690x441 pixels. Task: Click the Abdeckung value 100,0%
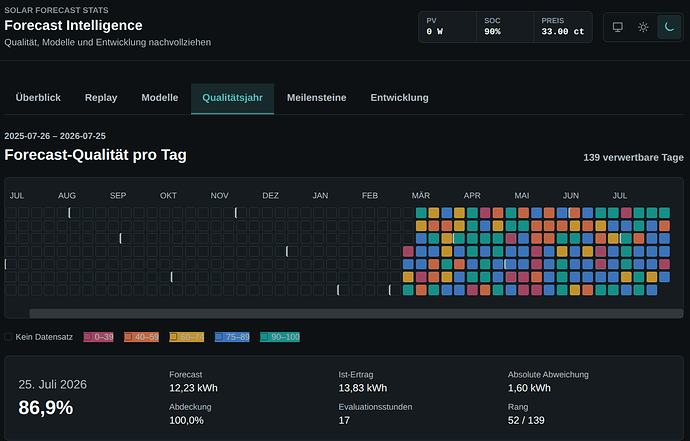click(186, 420)
